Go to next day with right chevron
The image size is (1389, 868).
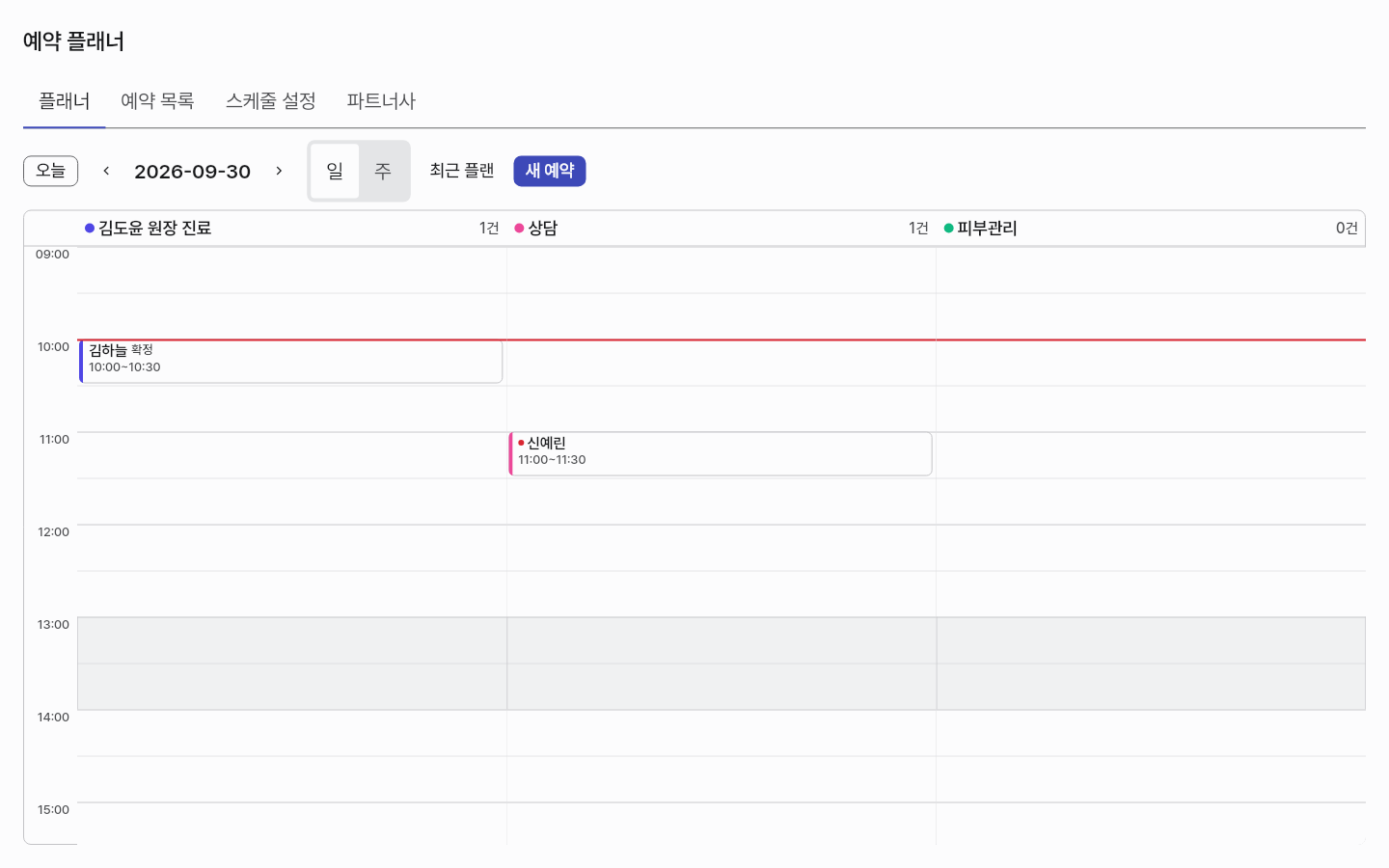(x=279, y=171)
